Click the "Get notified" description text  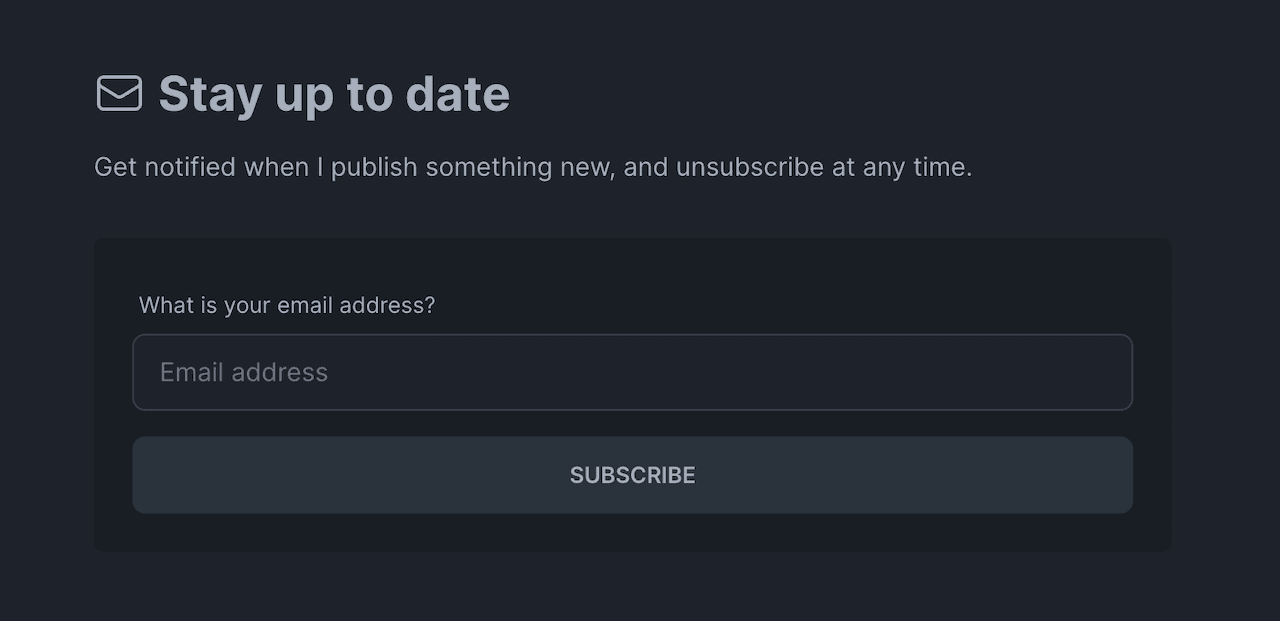coord(532,167)
